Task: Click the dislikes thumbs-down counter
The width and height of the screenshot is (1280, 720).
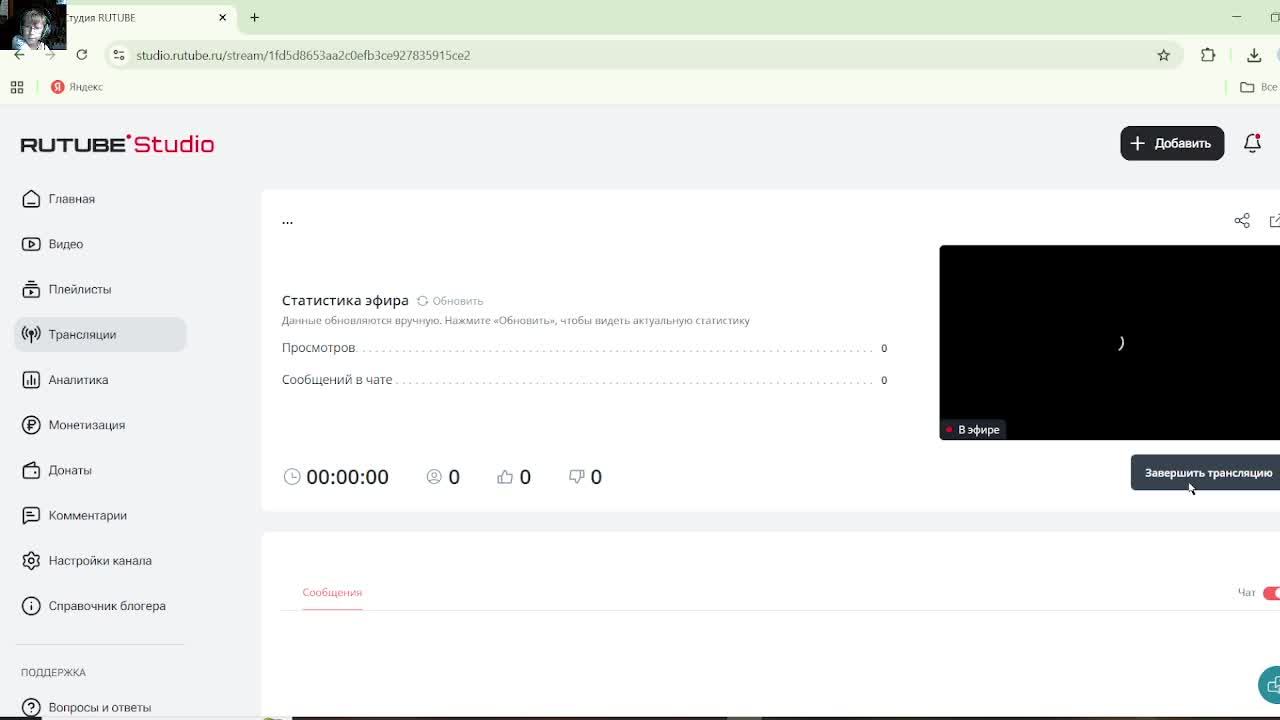Action: 585,477
